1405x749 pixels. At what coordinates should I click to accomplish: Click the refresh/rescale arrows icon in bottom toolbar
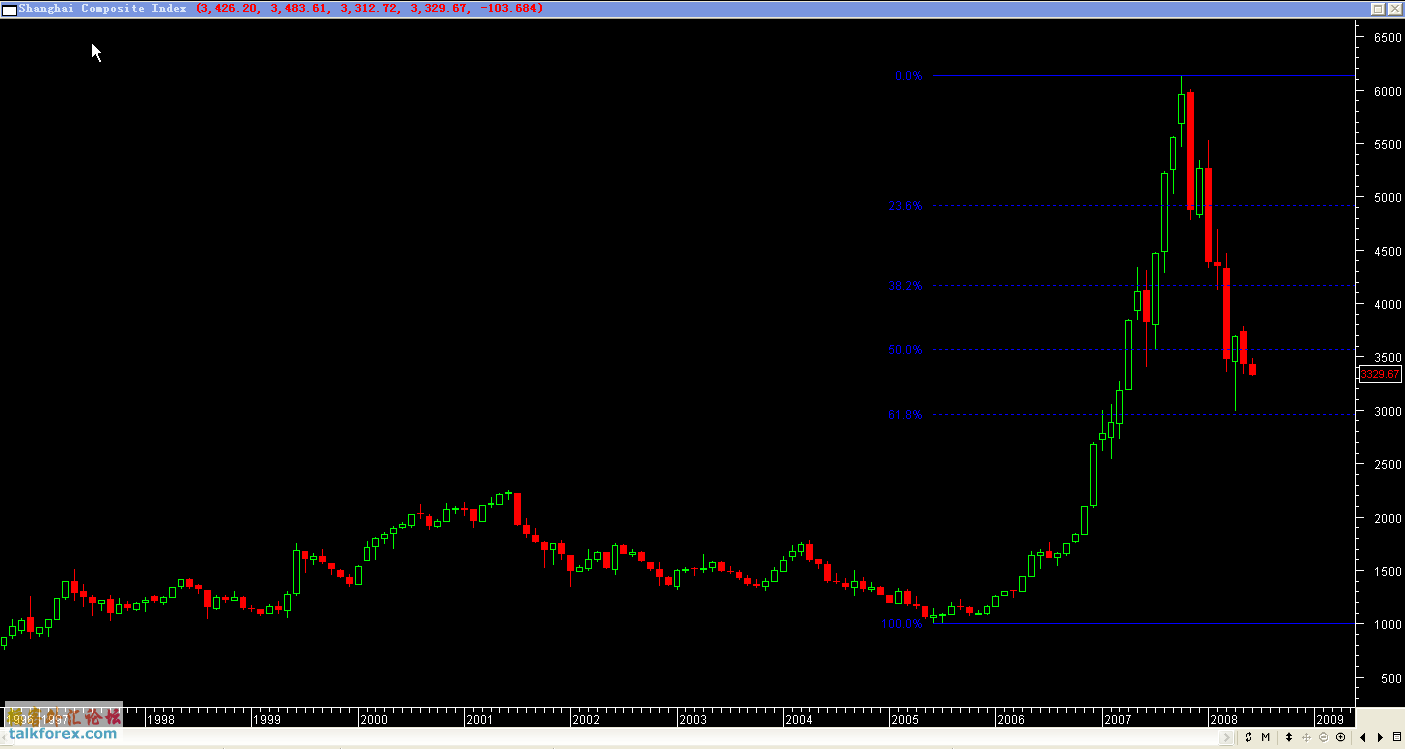(1248, 737)
